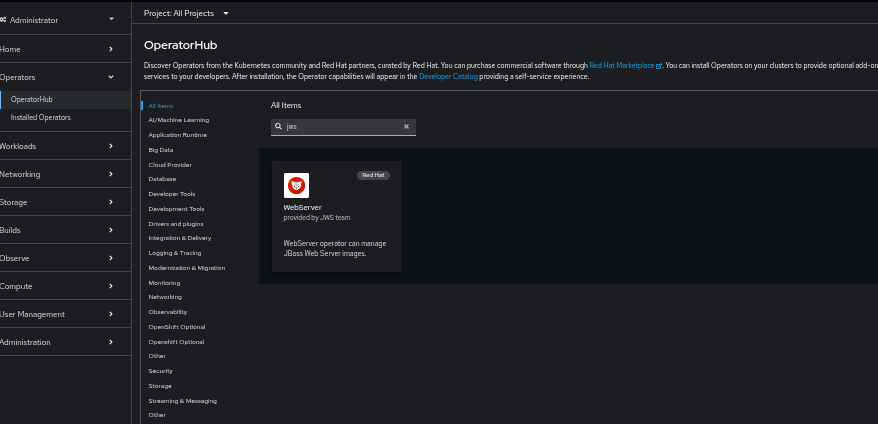Follow the Red Hat Marketplace link

(622, 66)
